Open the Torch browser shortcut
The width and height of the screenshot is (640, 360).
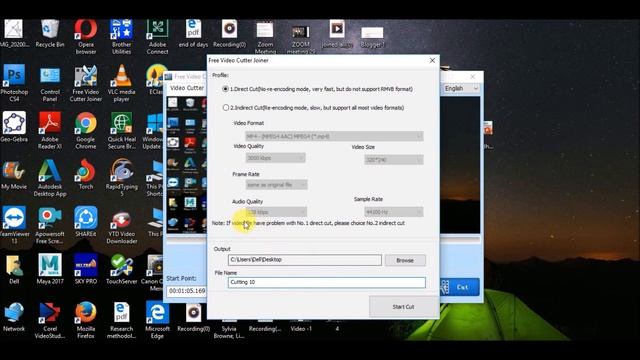(86, 175)
